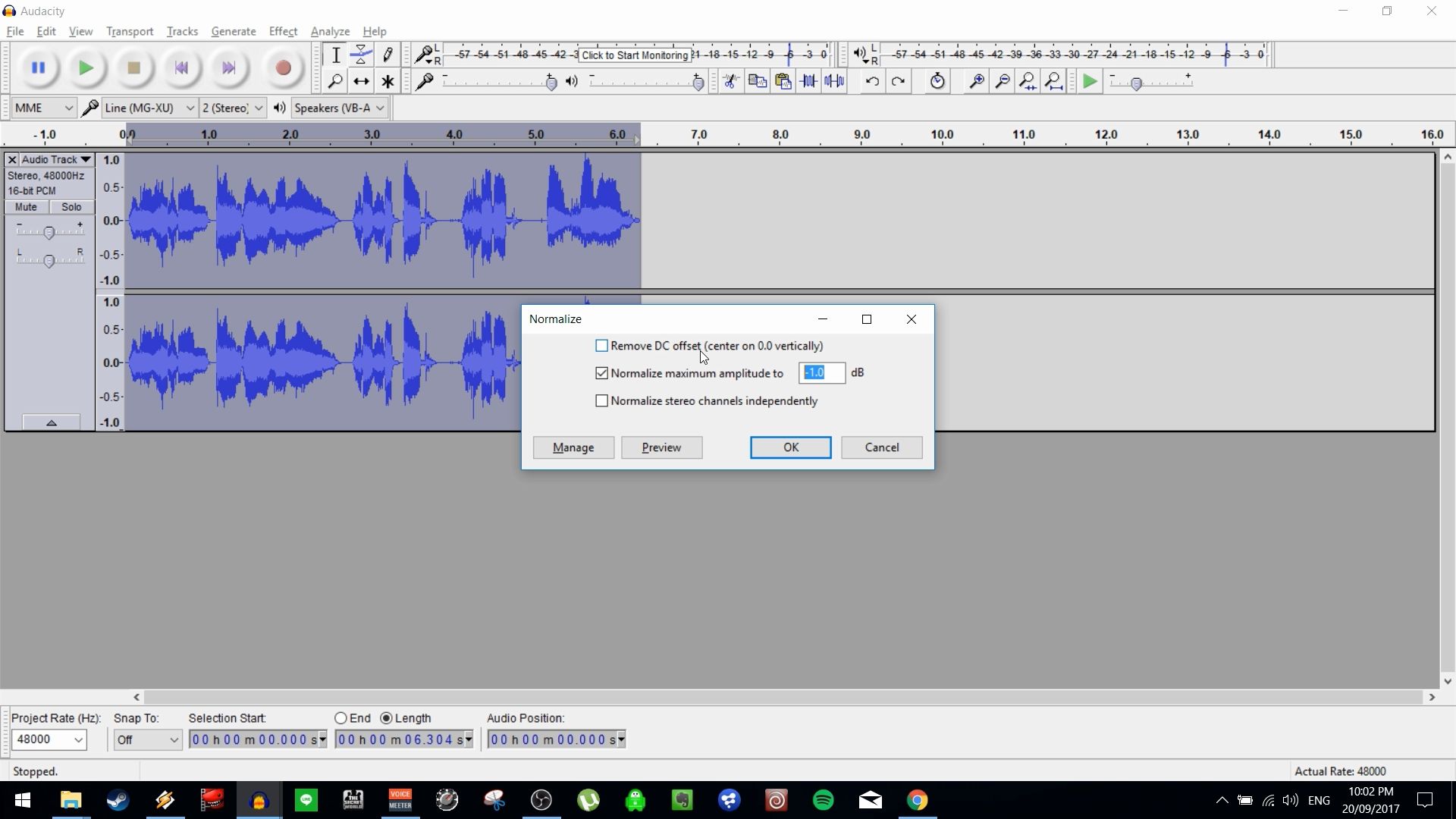Adjust the track gain slider

[x=50, y=231]
